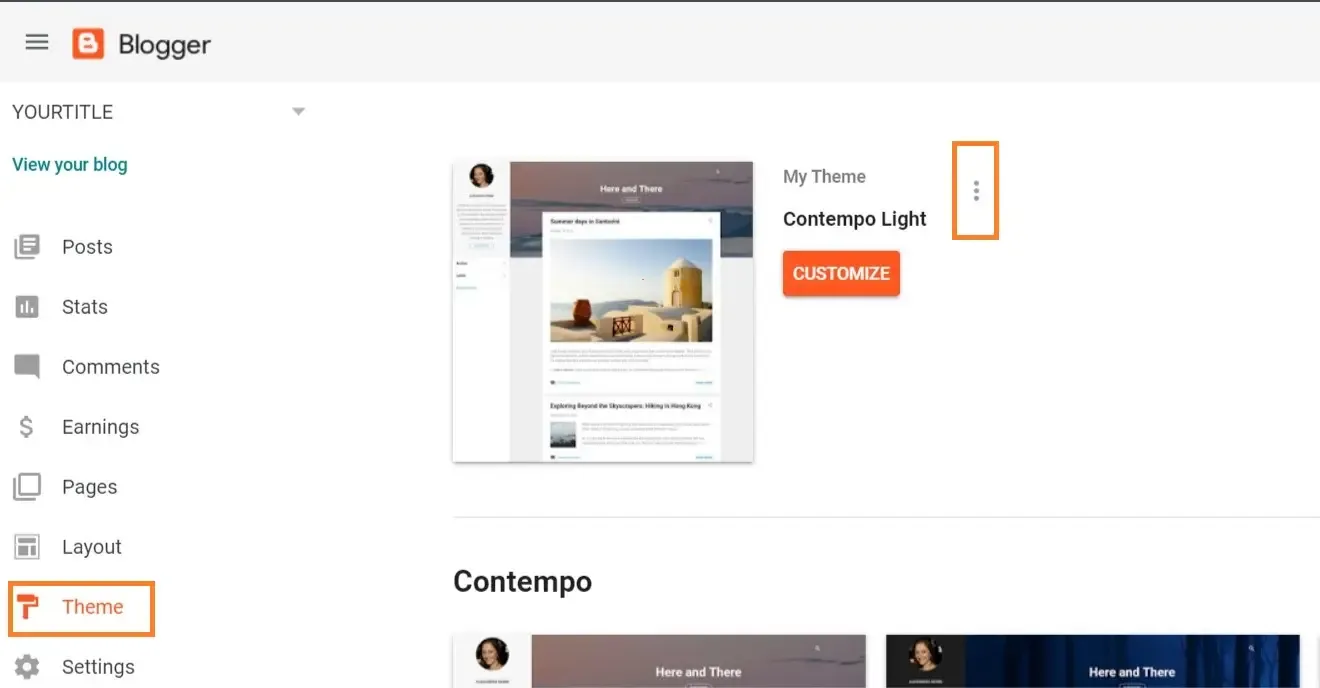
Task: Open the Comments section
Action: 110,367
